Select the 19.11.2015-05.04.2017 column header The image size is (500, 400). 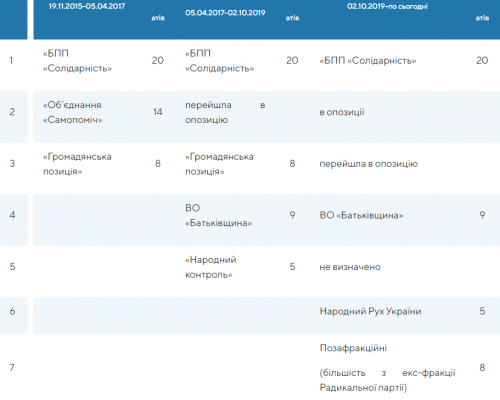(87, 6)
